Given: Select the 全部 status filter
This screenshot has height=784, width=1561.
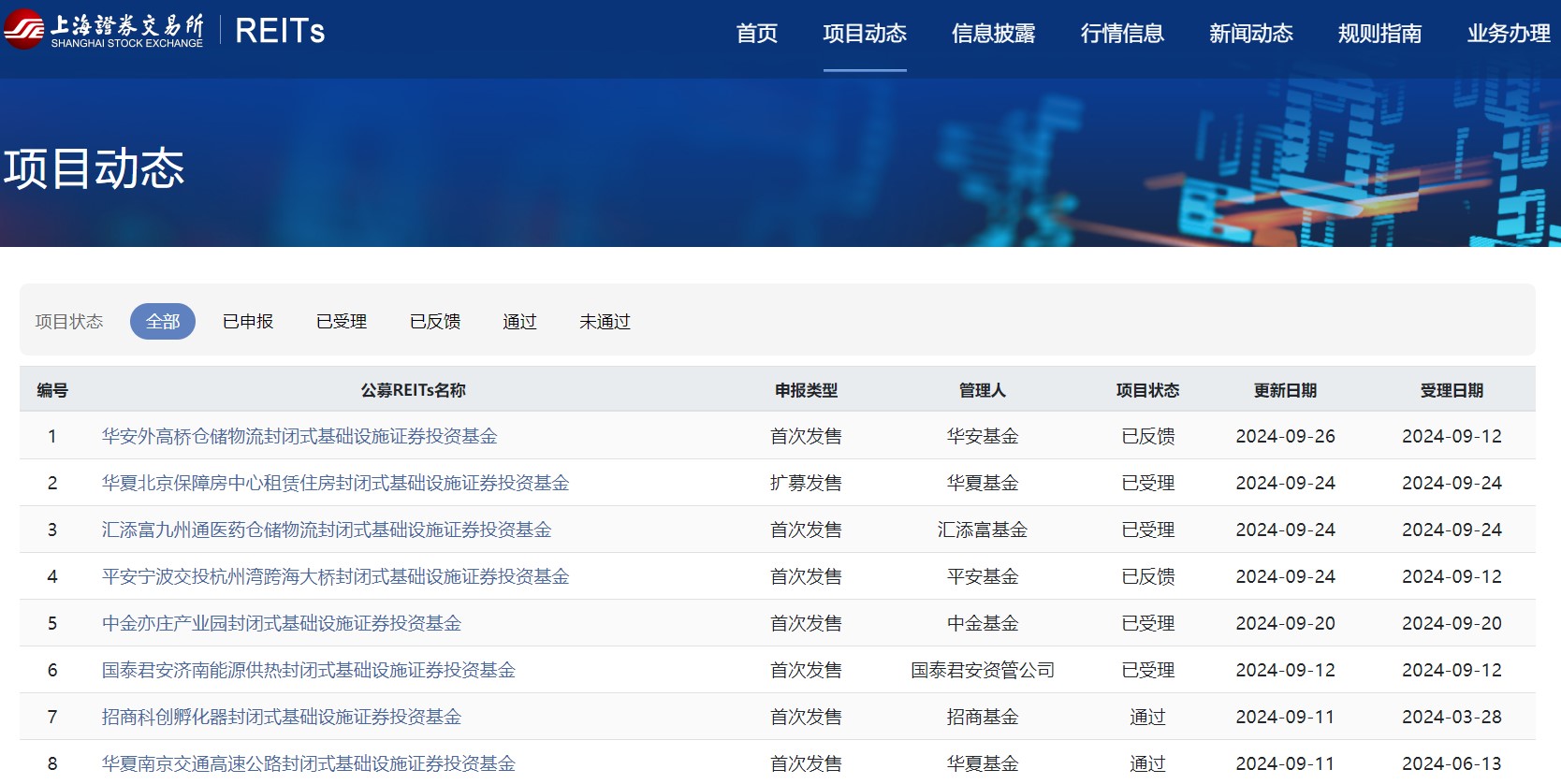Looking at the screenshot, I should pyautogui.click(x=163, y=322).
